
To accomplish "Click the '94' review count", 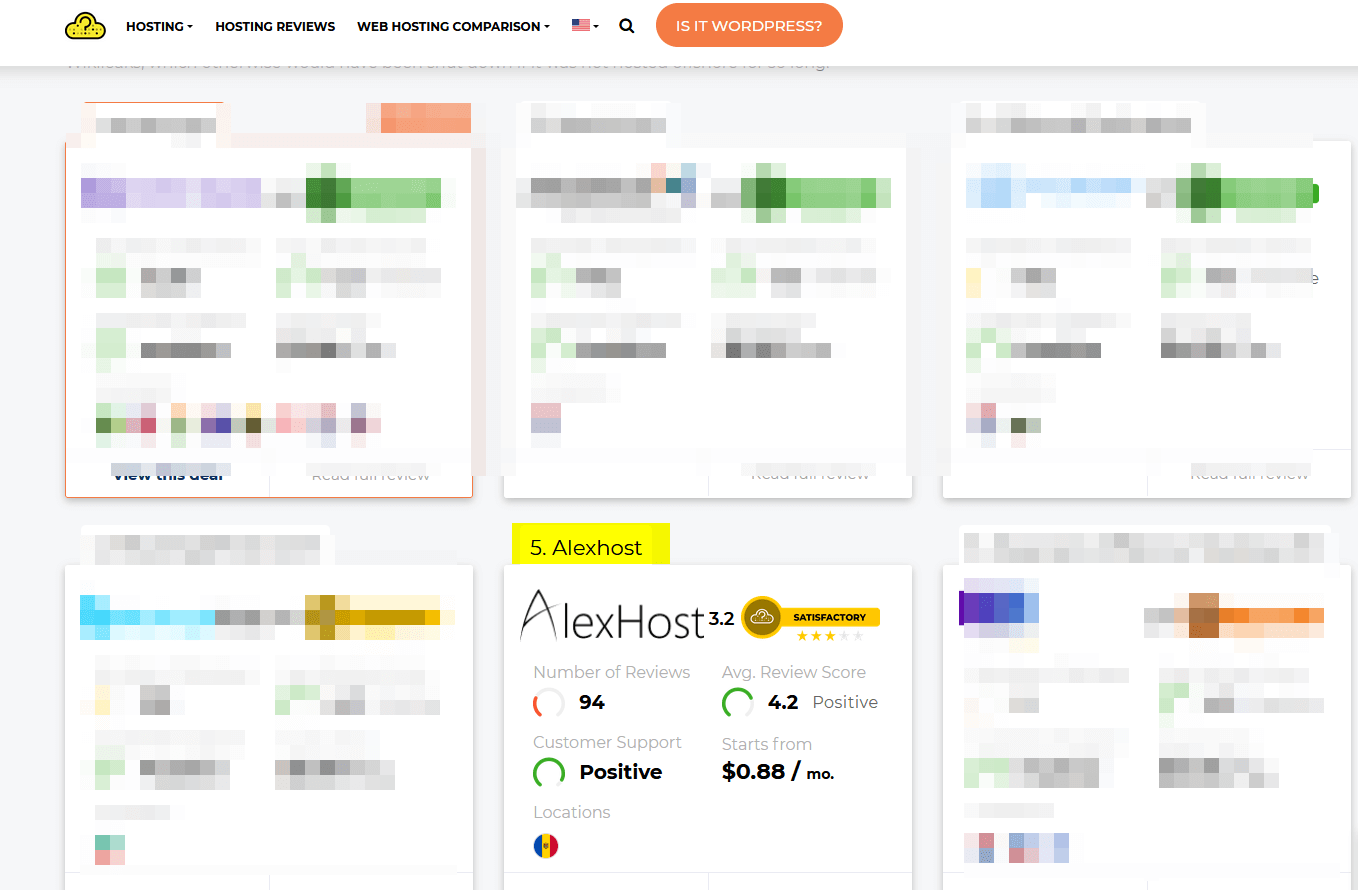I will [x=592, y=703].
